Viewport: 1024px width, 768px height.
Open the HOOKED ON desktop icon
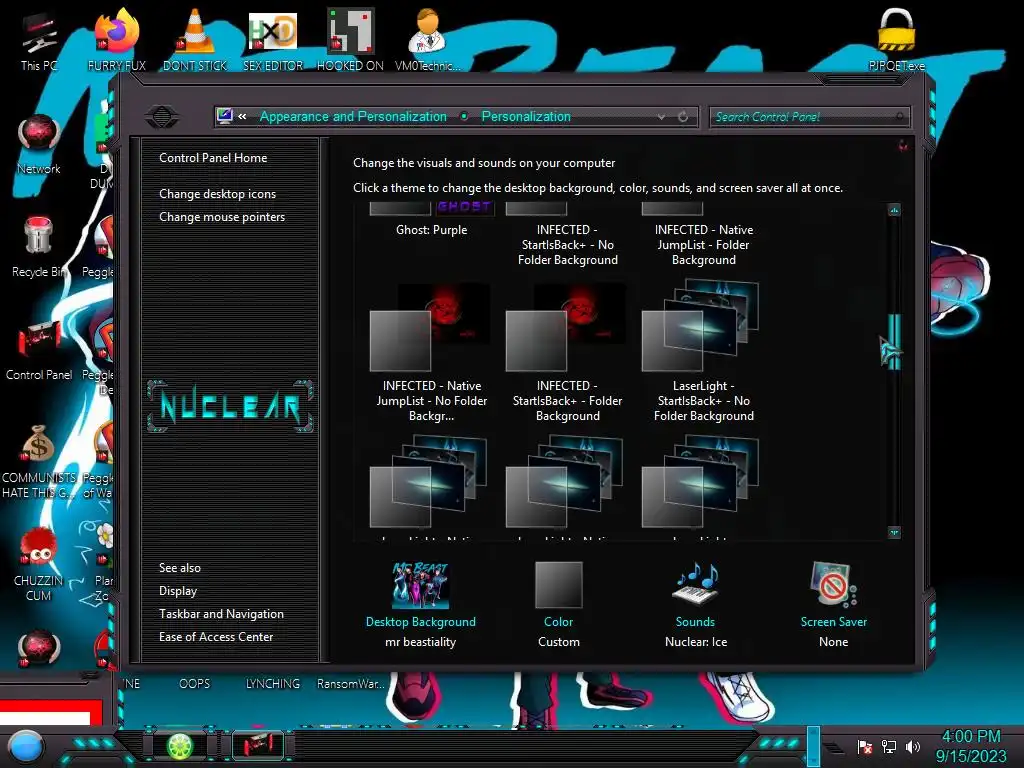(350, 39)
